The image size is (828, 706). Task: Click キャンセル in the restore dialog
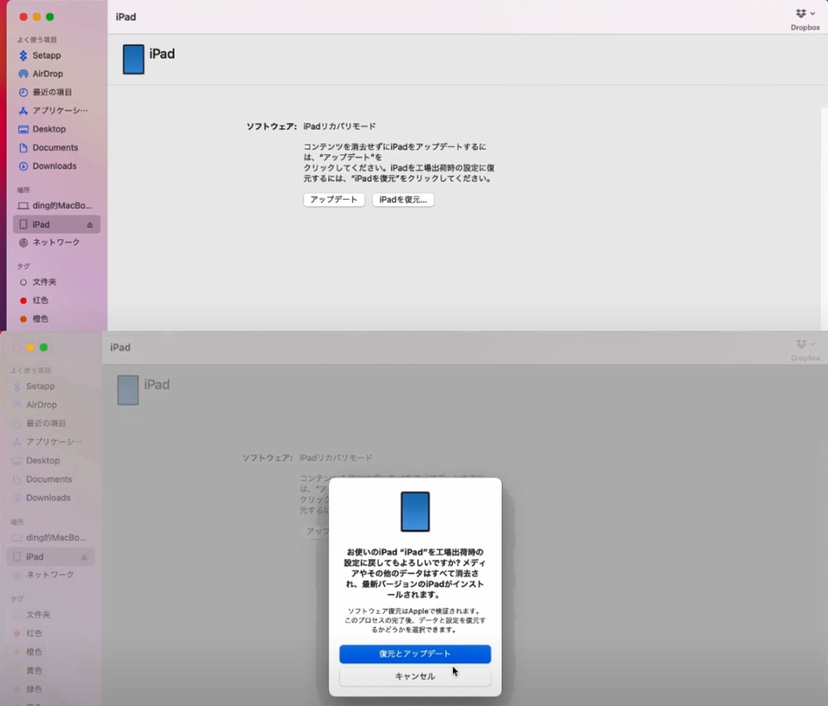[415, 676]
